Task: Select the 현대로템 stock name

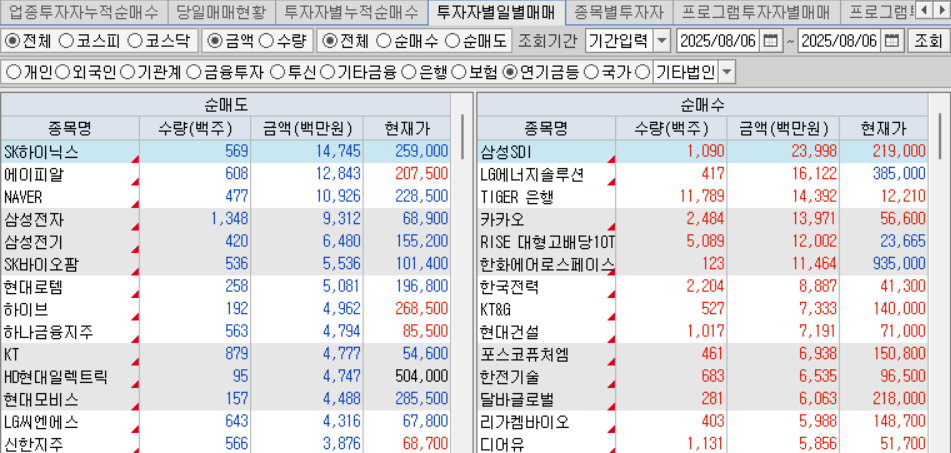Action: coord(33,287)
